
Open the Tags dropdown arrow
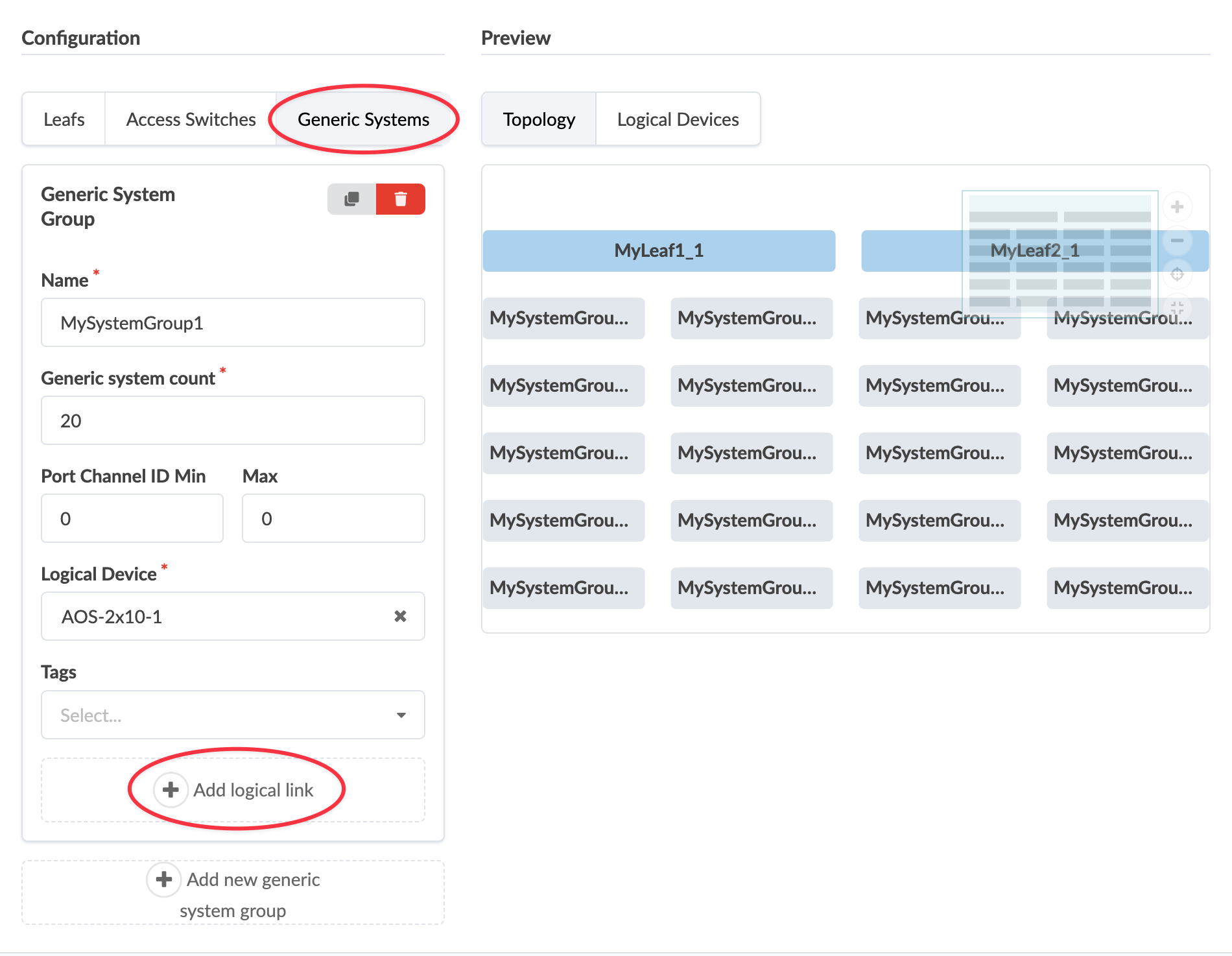coord(401,715)
